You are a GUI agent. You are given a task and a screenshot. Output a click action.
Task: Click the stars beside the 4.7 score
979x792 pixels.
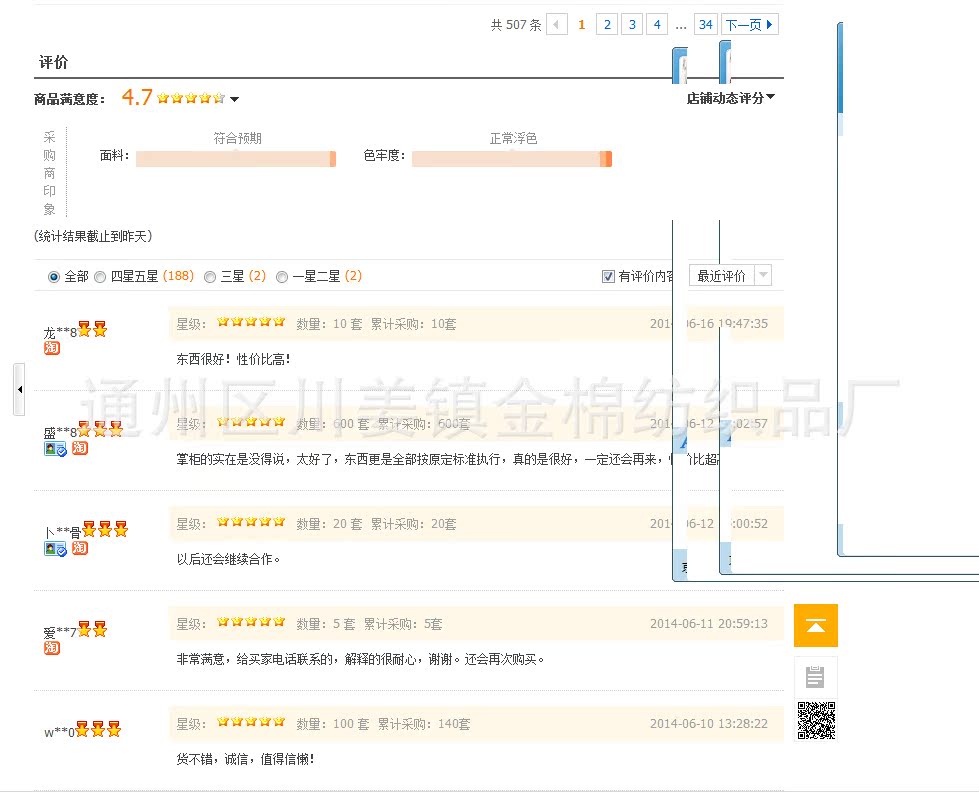coord(191,98)
